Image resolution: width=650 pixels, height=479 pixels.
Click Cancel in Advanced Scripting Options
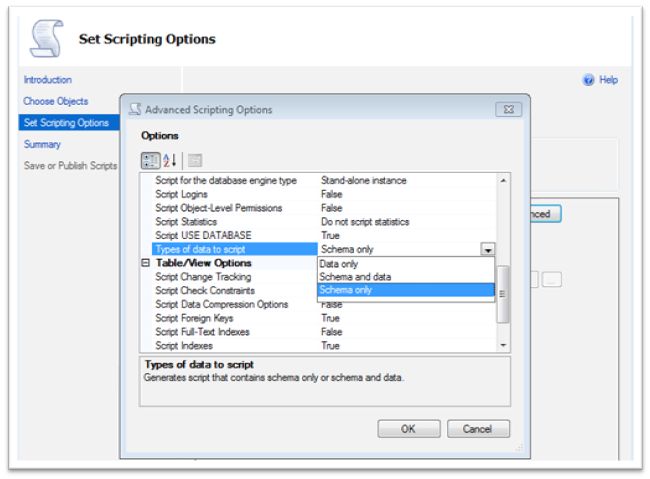pyautogui.click(x=478, y=429)
